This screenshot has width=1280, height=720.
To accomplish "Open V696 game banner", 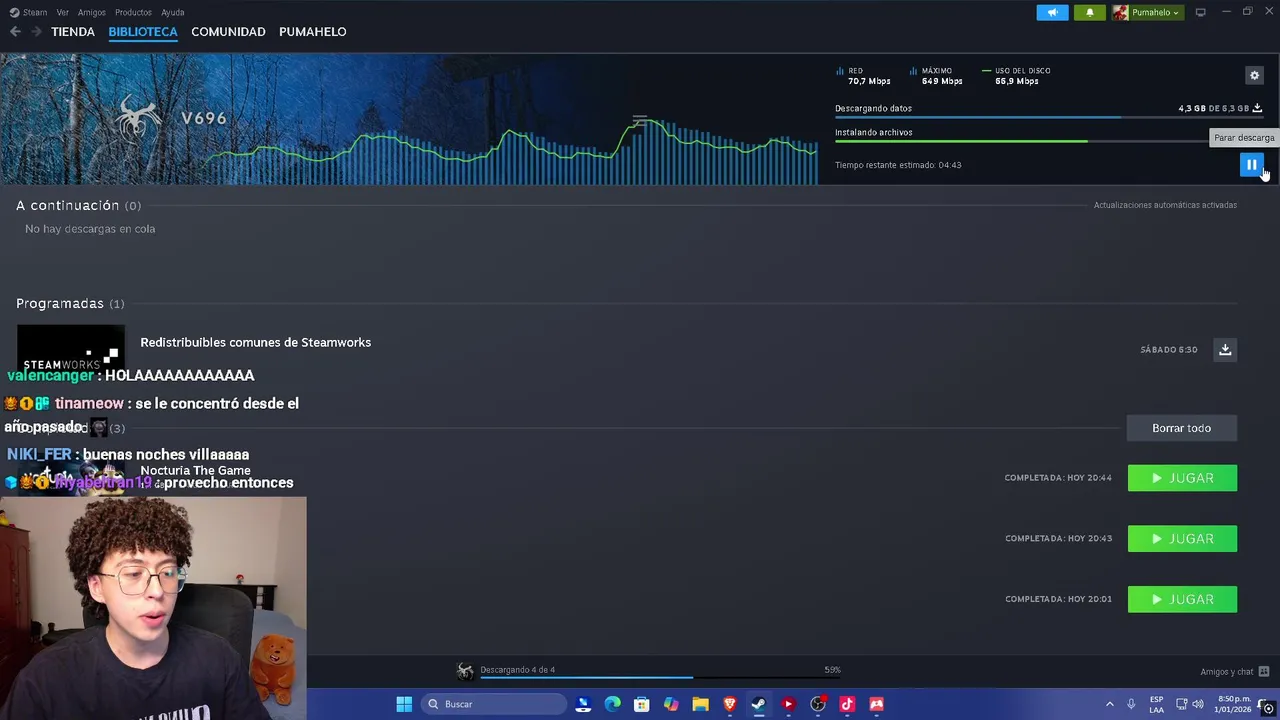I will click(409, 119).
